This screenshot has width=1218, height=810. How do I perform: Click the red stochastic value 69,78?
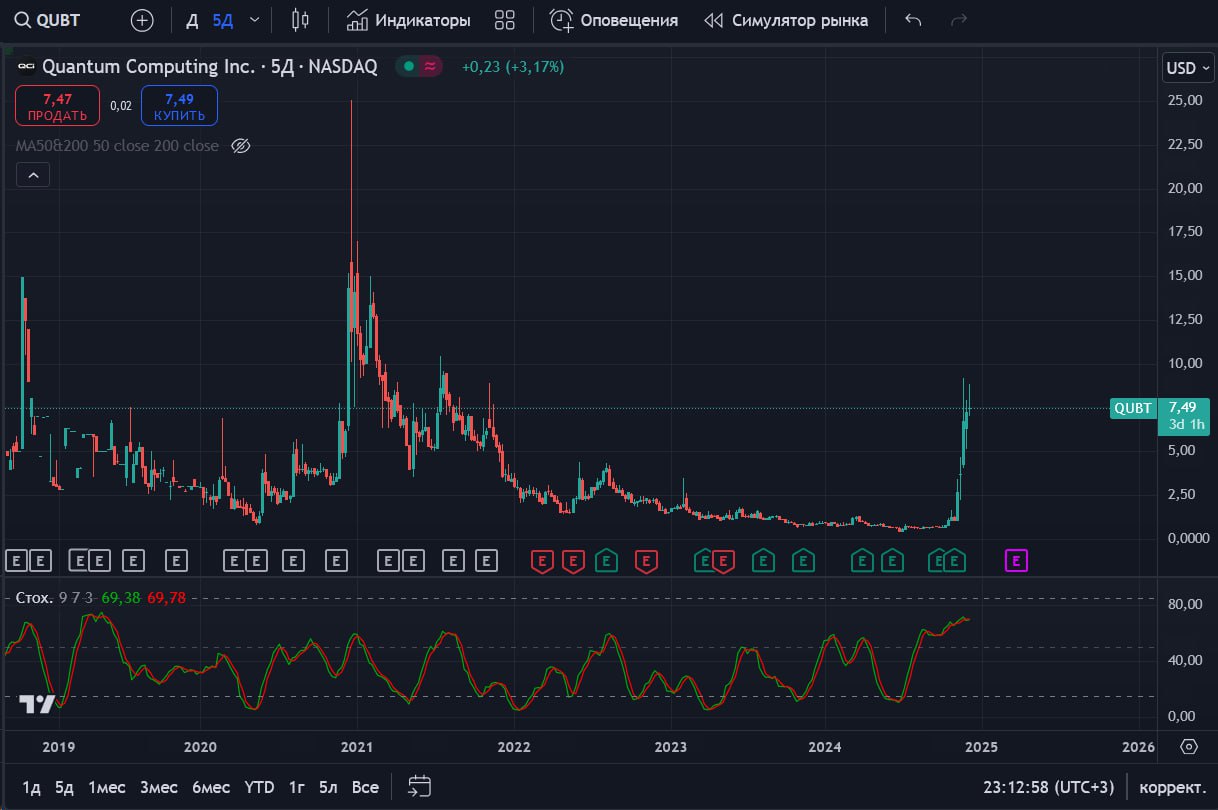(x=166, y=598)
